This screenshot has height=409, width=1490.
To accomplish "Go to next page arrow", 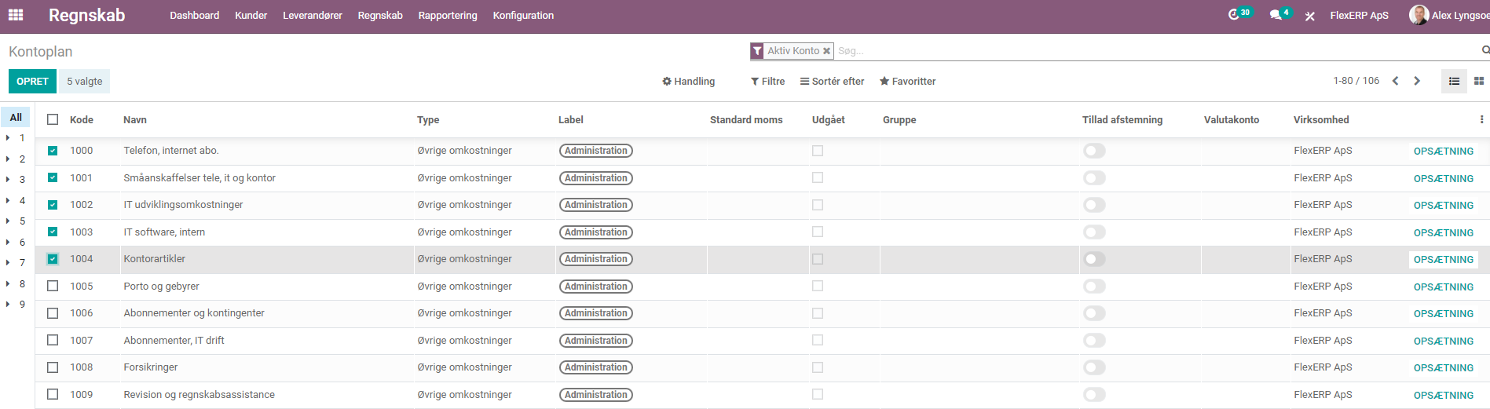I will point(1417,81).
